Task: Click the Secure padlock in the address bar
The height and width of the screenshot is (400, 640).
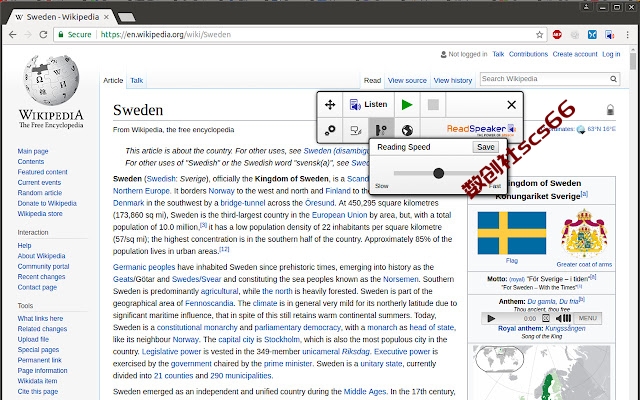Action: pyautogui.click(x=61, y=35)
